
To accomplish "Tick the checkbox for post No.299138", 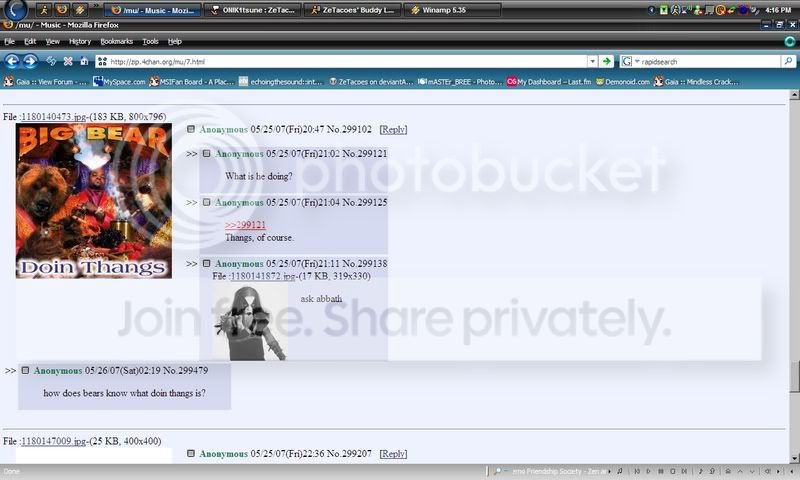I will (207, 263).
